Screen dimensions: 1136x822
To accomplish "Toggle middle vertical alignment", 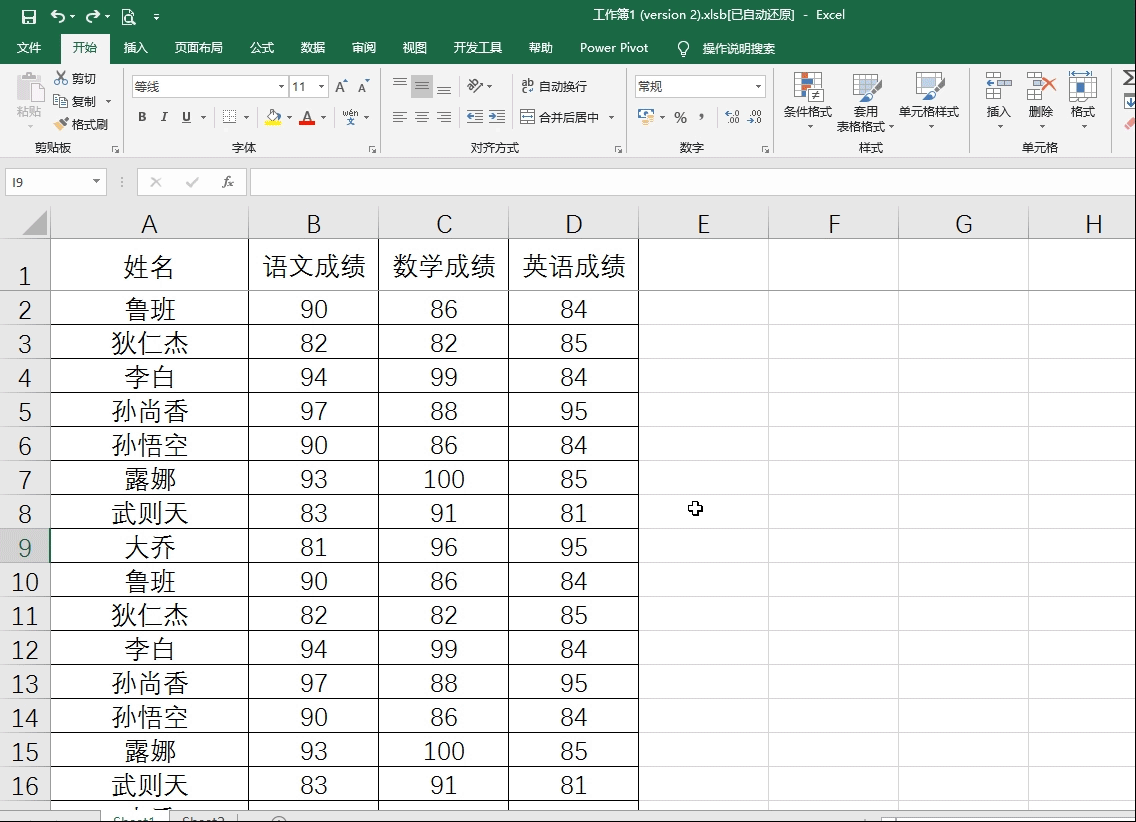I will tap(422, 86).
